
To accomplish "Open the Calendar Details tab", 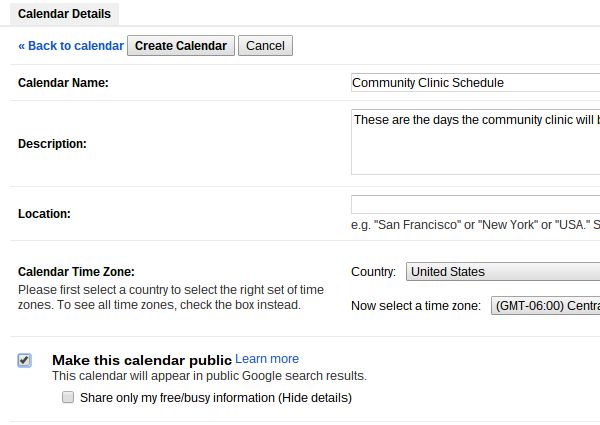I will pos(64,14).
